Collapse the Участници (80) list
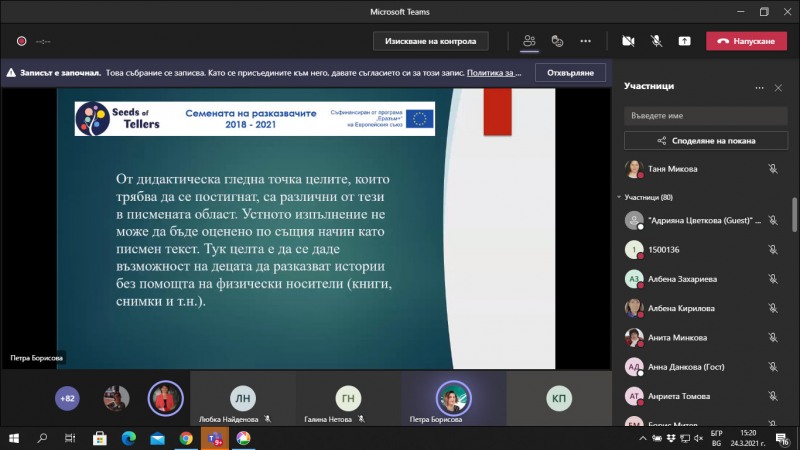 (x=618, y=197)
